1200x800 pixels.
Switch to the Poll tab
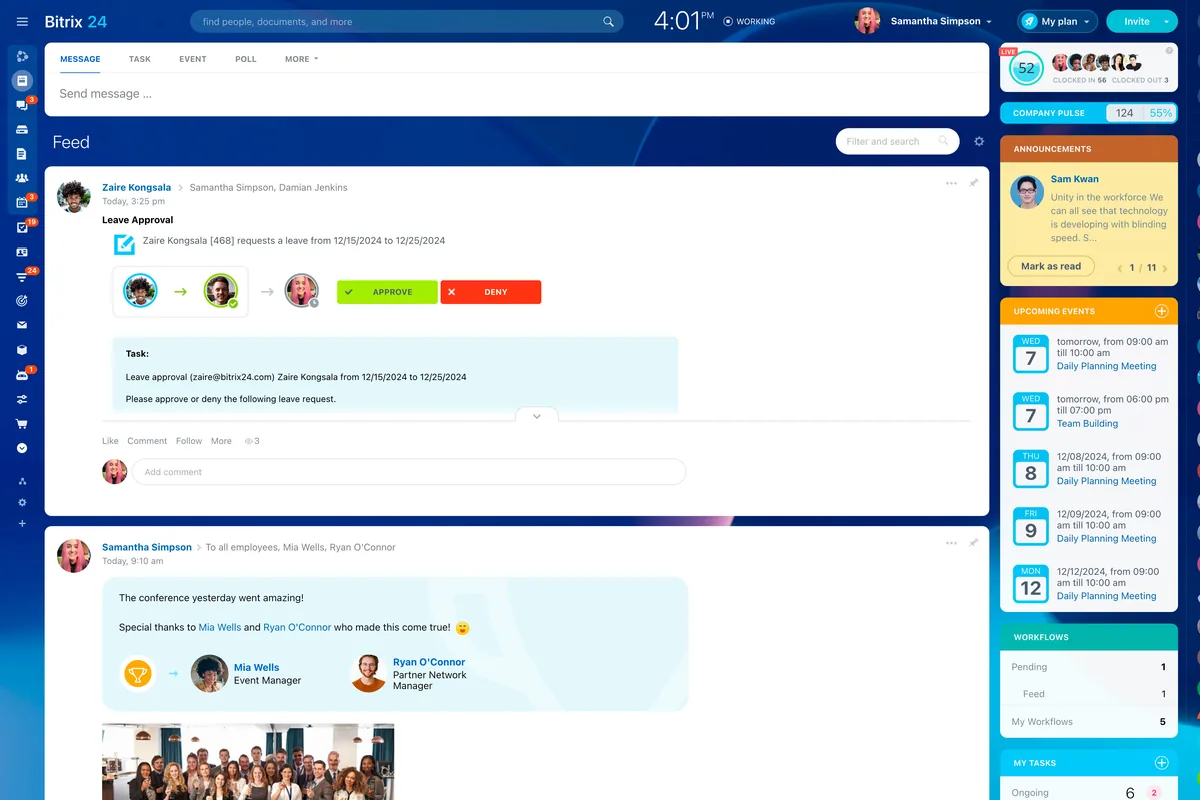[x=246, y=59]
